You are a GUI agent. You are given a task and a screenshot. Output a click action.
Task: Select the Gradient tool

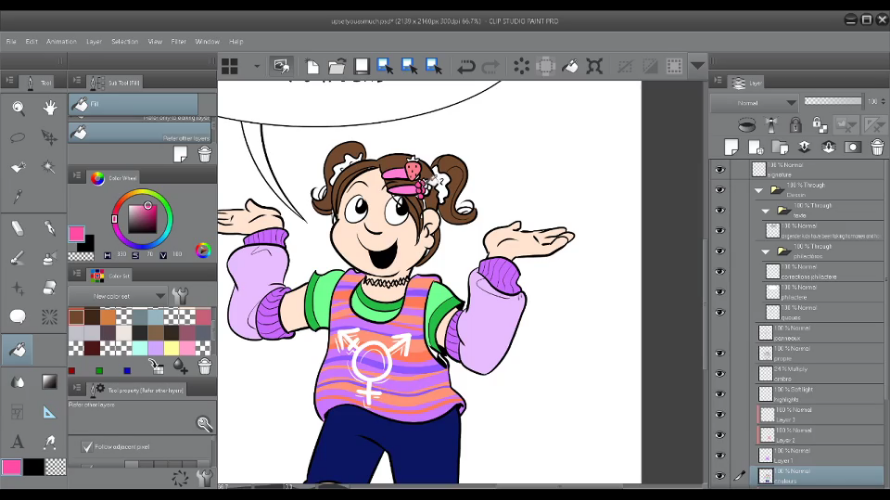49,382
